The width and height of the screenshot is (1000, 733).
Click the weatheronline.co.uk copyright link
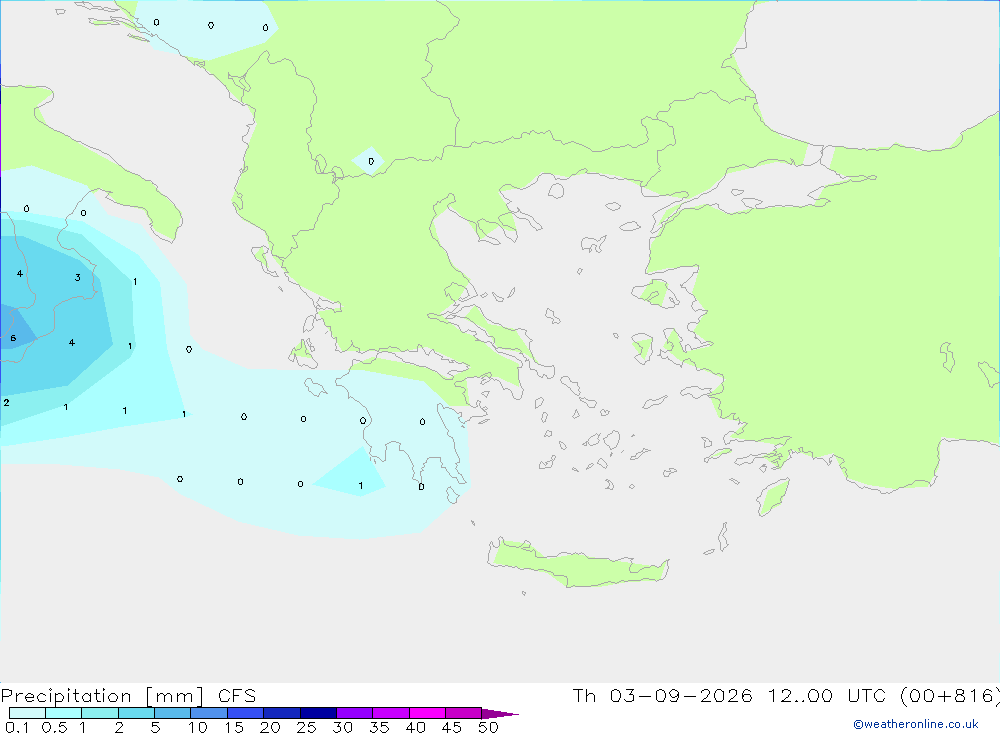(916, 724)
